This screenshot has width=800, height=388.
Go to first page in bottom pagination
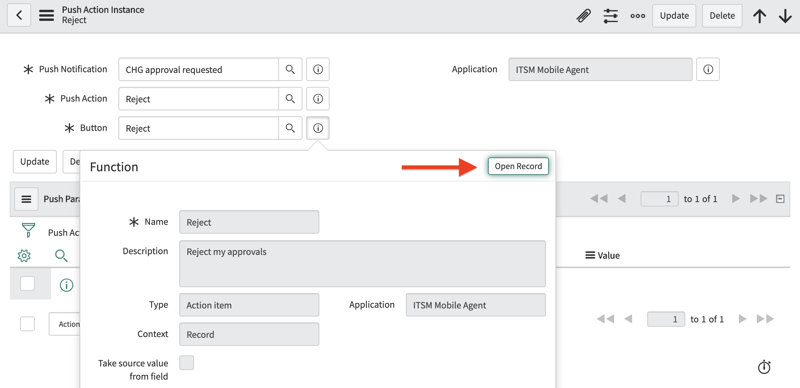pyautogui.click(x=605, y=319)
